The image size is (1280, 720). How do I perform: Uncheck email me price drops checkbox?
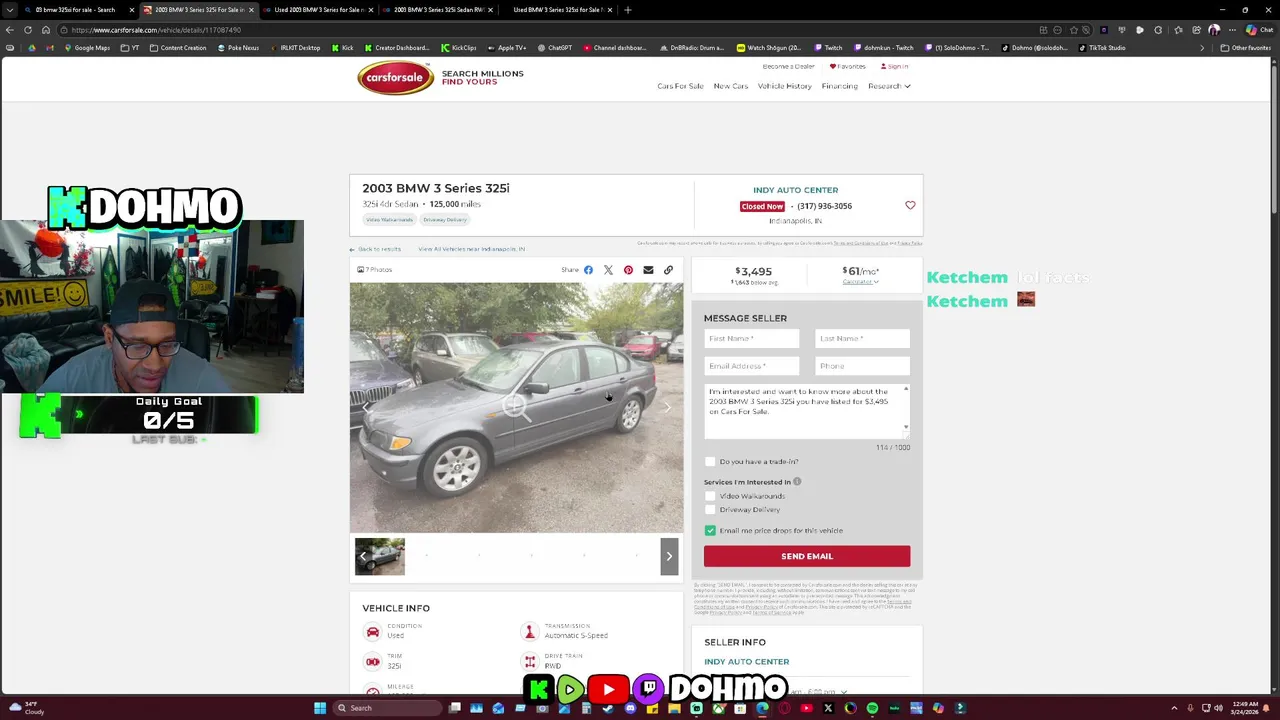710,531
